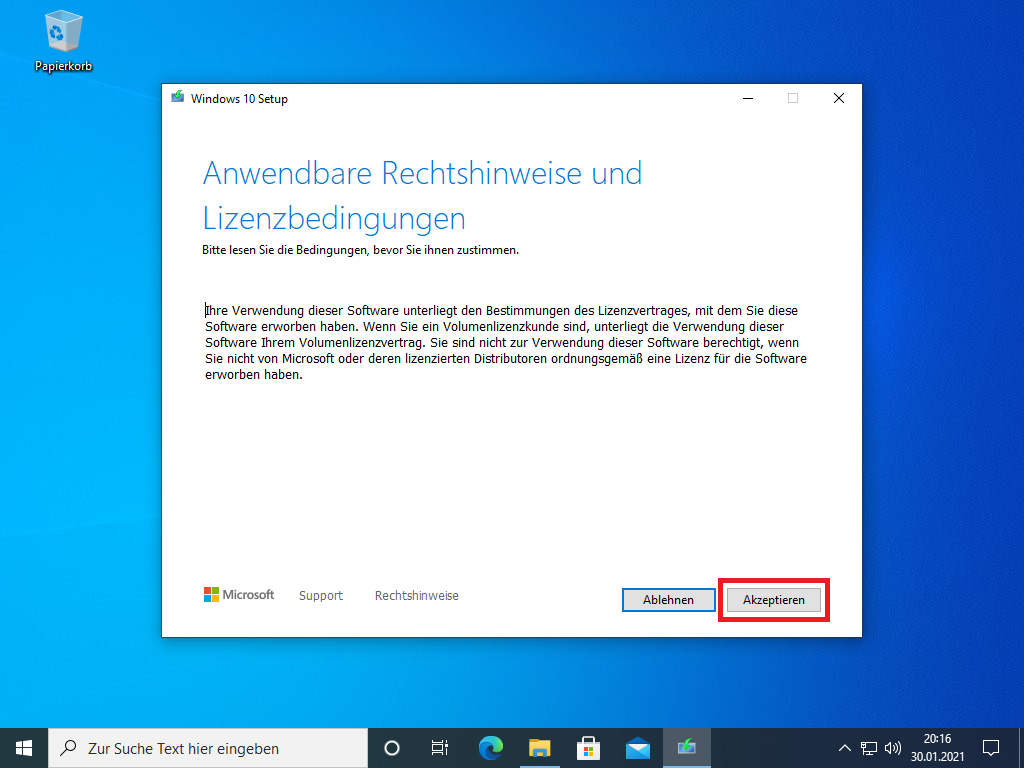Viewport: 1024px width, 768px height.
Task: Open Microsoft Store from the taskbar
Action: [588, 748]
